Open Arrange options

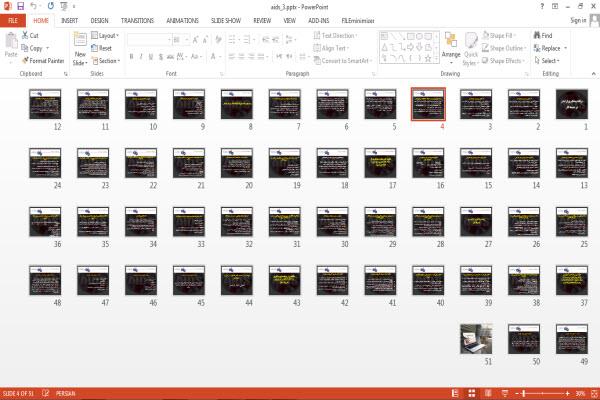451,49
